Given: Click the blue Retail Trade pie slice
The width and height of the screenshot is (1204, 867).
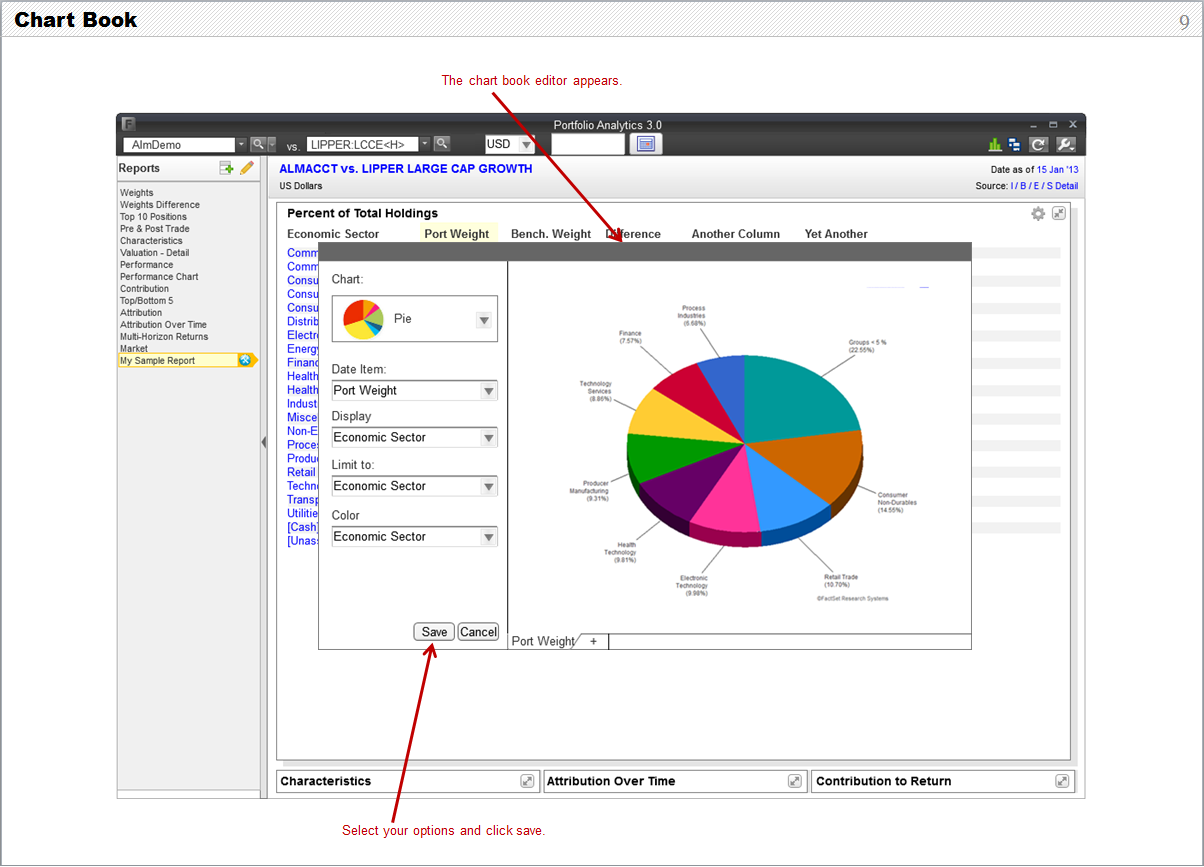Looking at the screenshot, I should point(785,495).
